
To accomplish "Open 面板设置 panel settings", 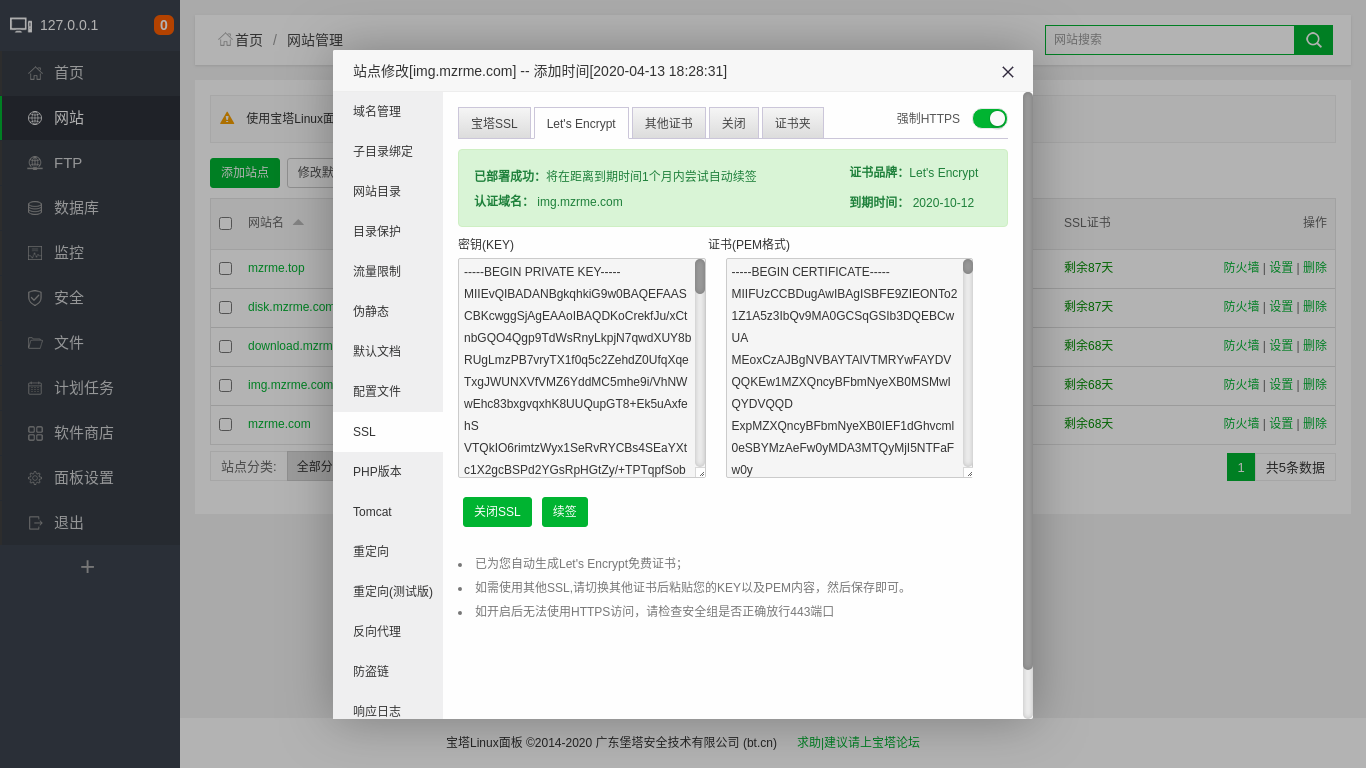I will click(90, 478).
